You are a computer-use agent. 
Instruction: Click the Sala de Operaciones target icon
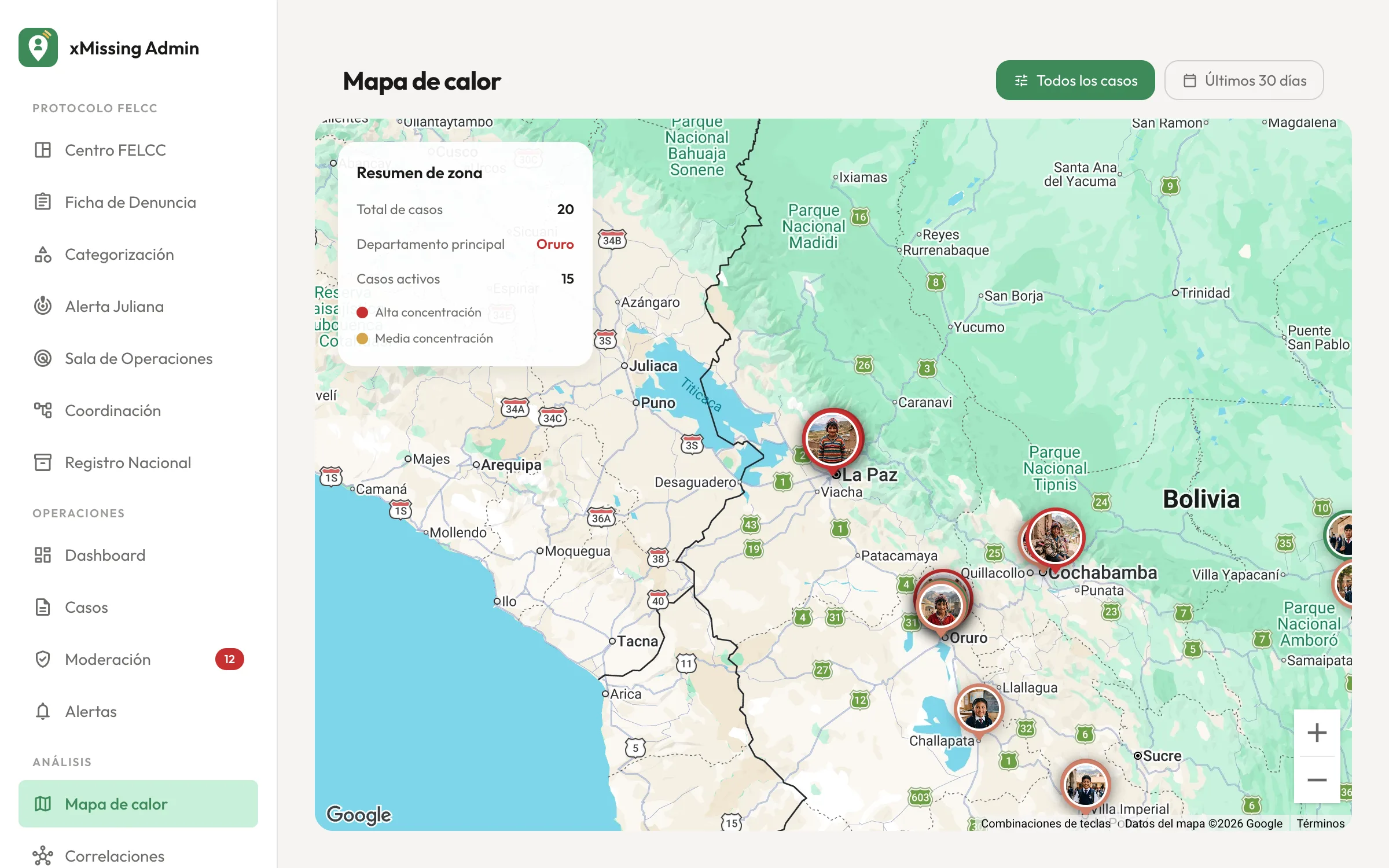coord(43,358)
